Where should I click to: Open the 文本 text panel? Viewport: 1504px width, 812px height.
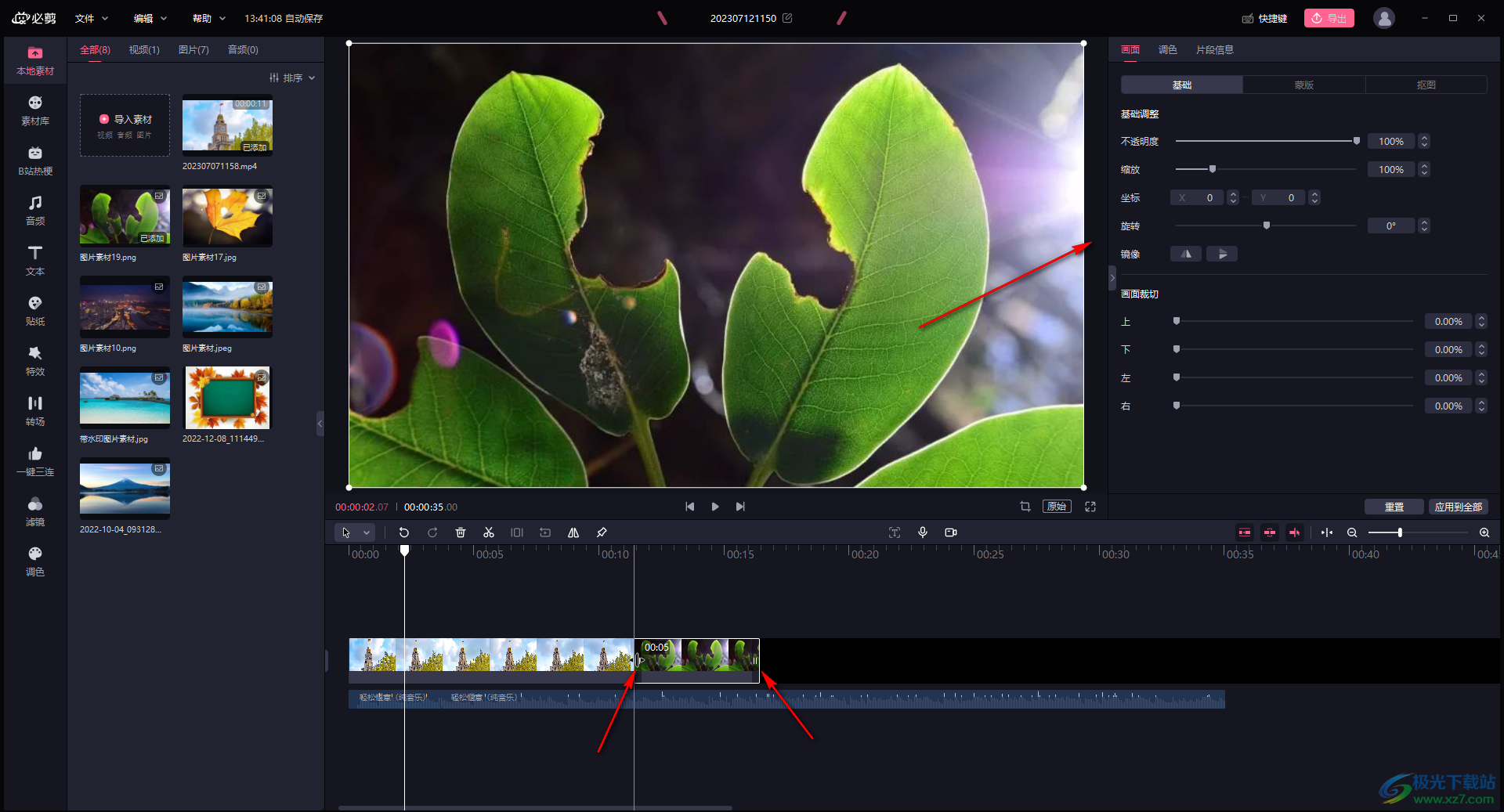(35, 262)
